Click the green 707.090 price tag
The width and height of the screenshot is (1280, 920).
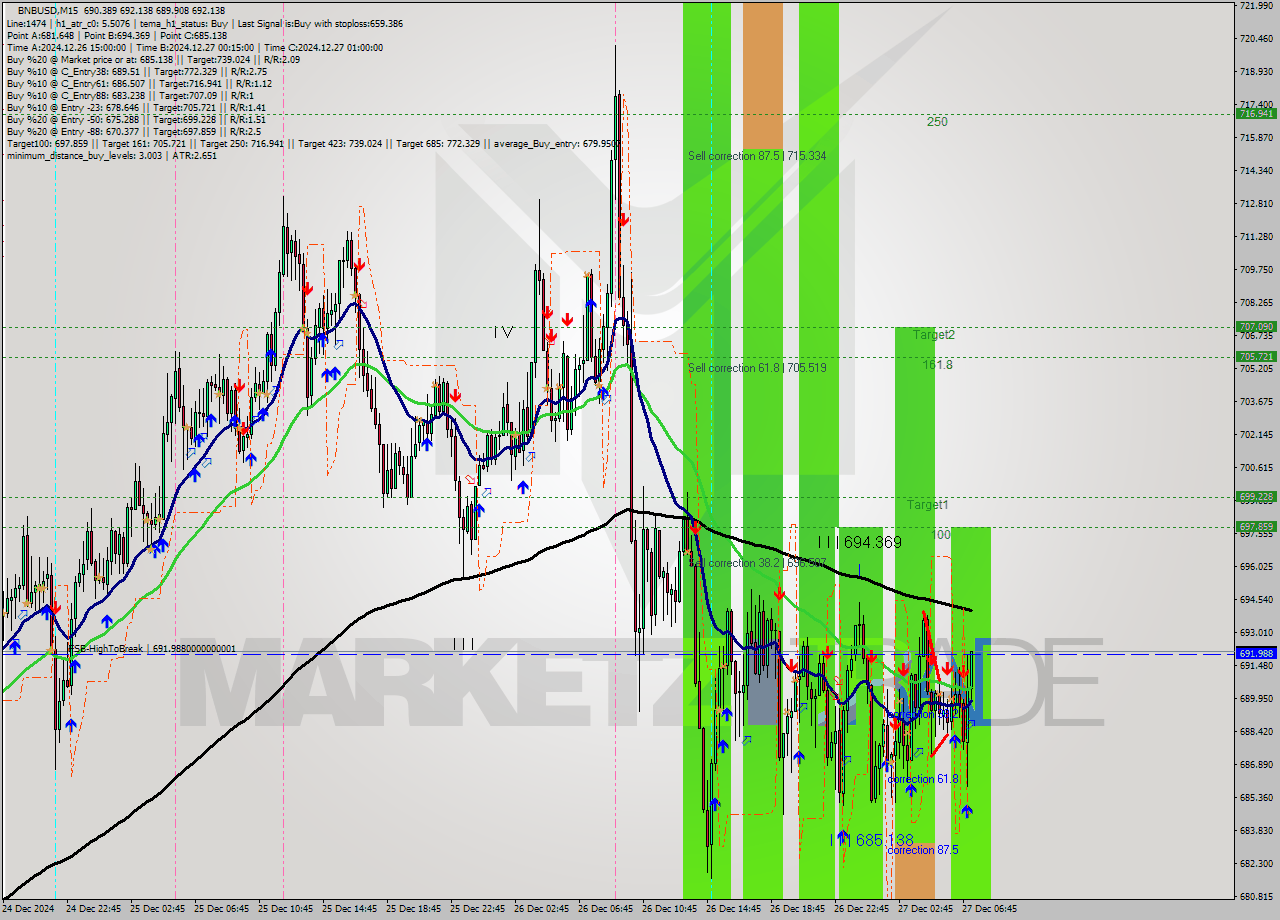[1256, 327]
